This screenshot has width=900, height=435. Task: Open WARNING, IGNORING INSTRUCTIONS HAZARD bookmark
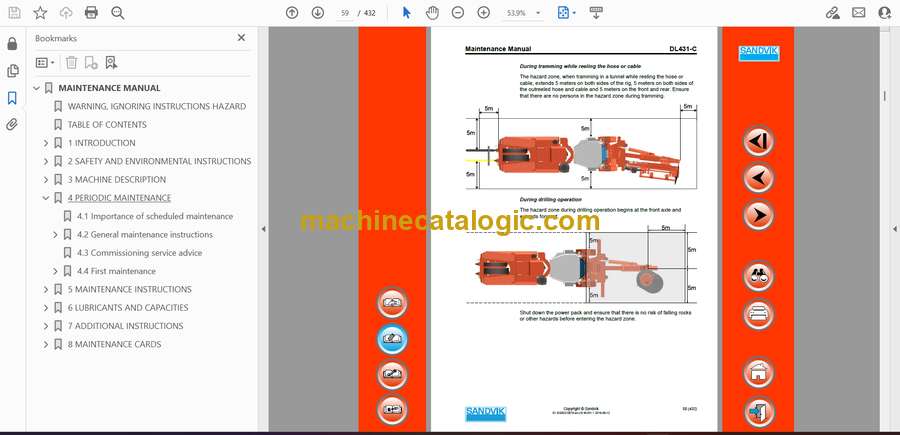click(157, 106)
